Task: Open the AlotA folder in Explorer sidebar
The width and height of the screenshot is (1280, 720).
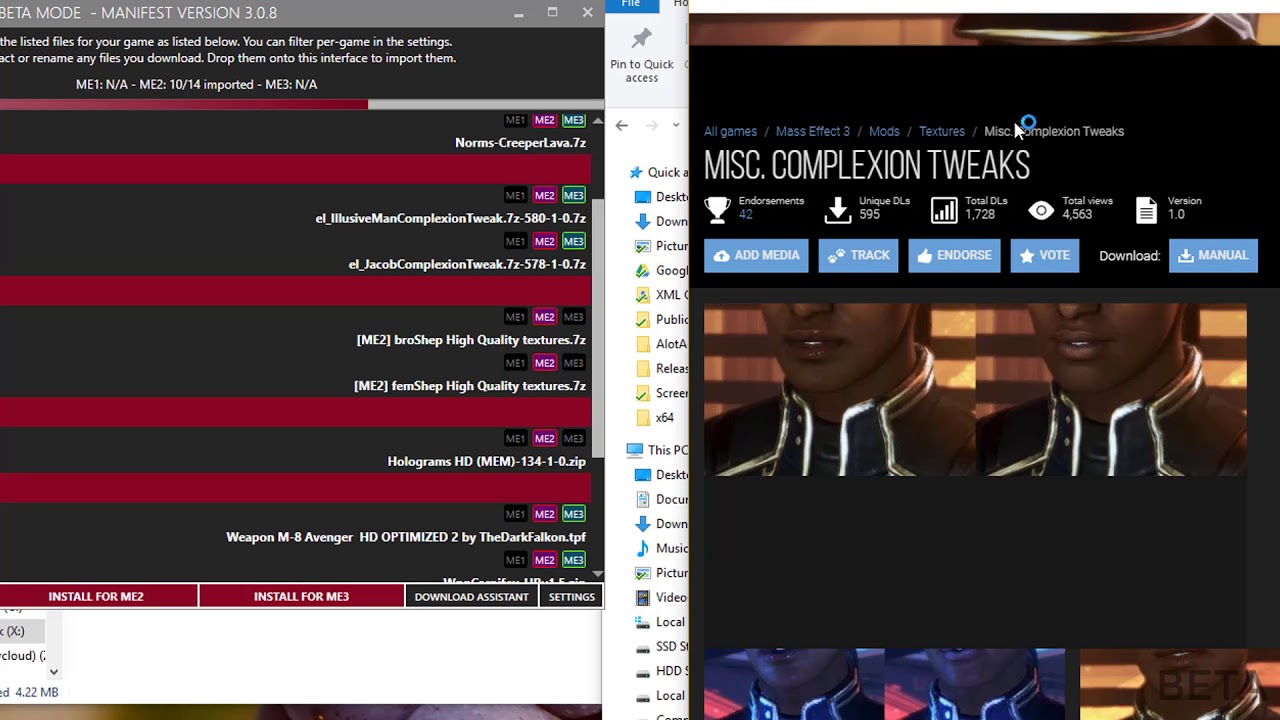Action: click(662, 344)
